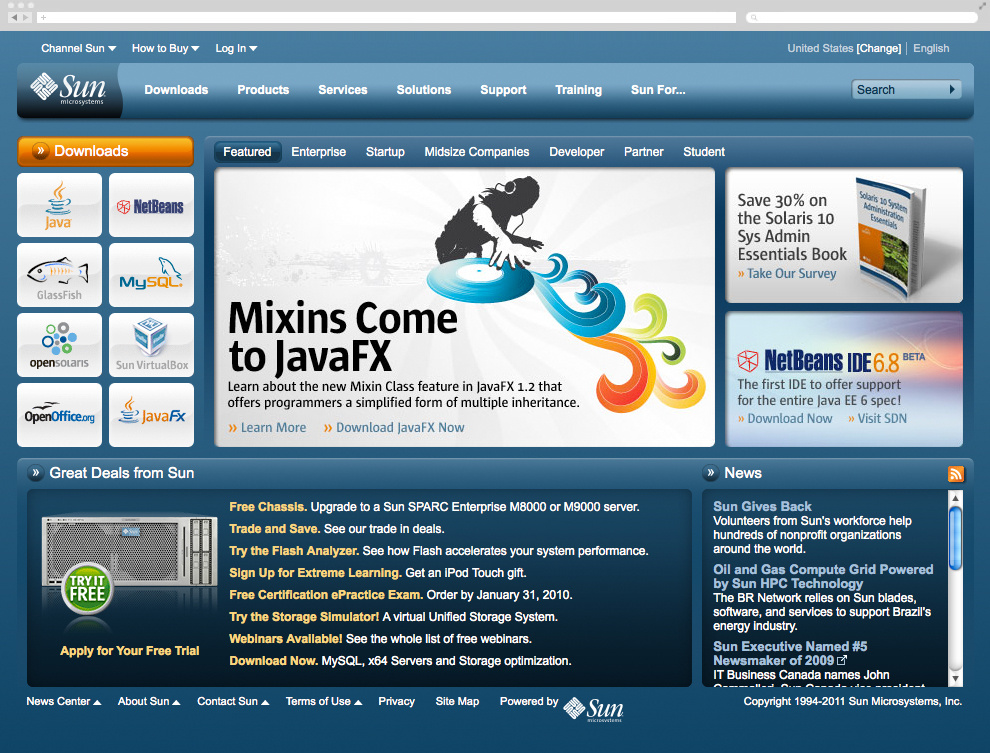Select the Java download icon

[x=59, y=205]
